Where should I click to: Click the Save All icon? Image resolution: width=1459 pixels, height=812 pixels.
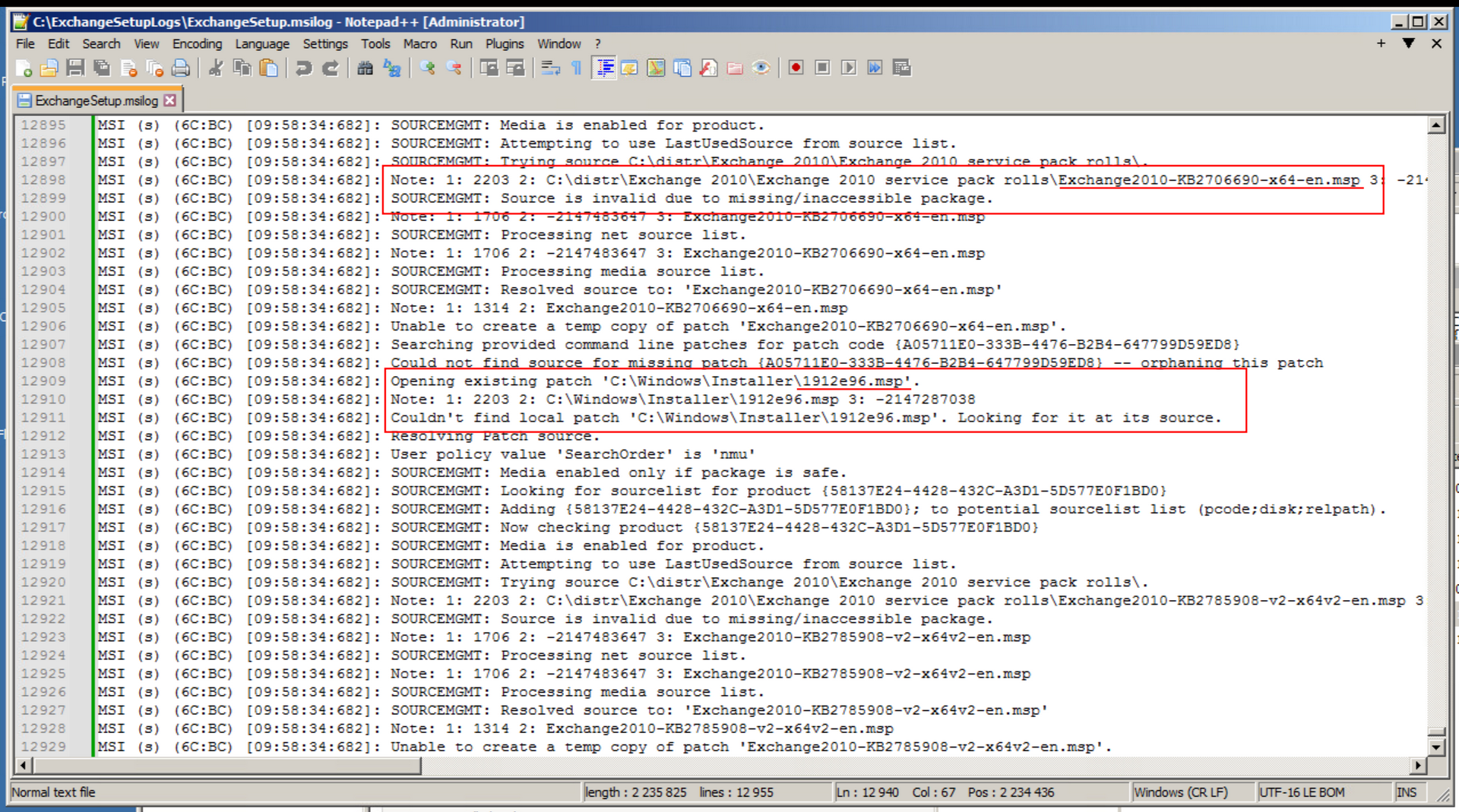102,68
